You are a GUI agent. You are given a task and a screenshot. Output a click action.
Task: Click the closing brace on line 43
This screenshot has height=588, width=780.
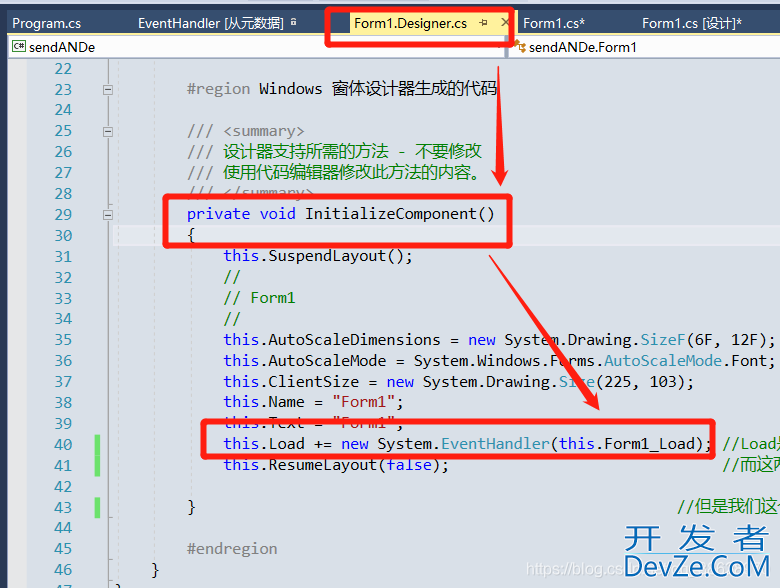(x=191, y=507)
